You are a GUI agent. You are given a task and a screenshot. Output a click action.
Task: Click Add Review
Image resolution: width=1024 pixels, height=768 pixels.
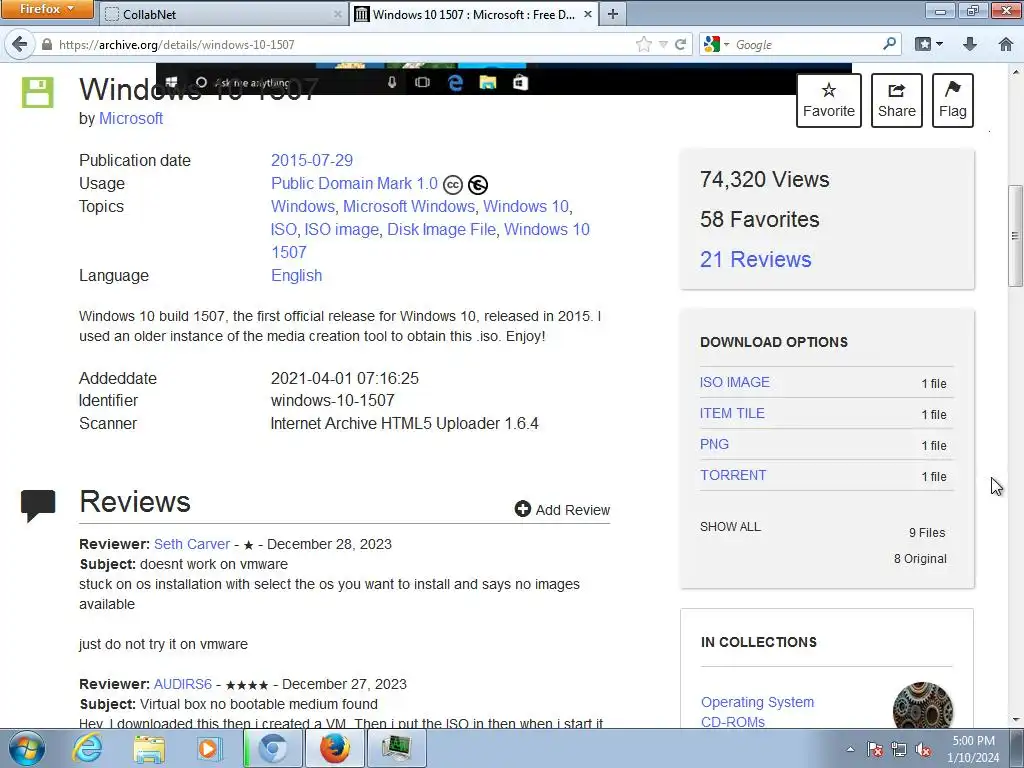point(562,509)
